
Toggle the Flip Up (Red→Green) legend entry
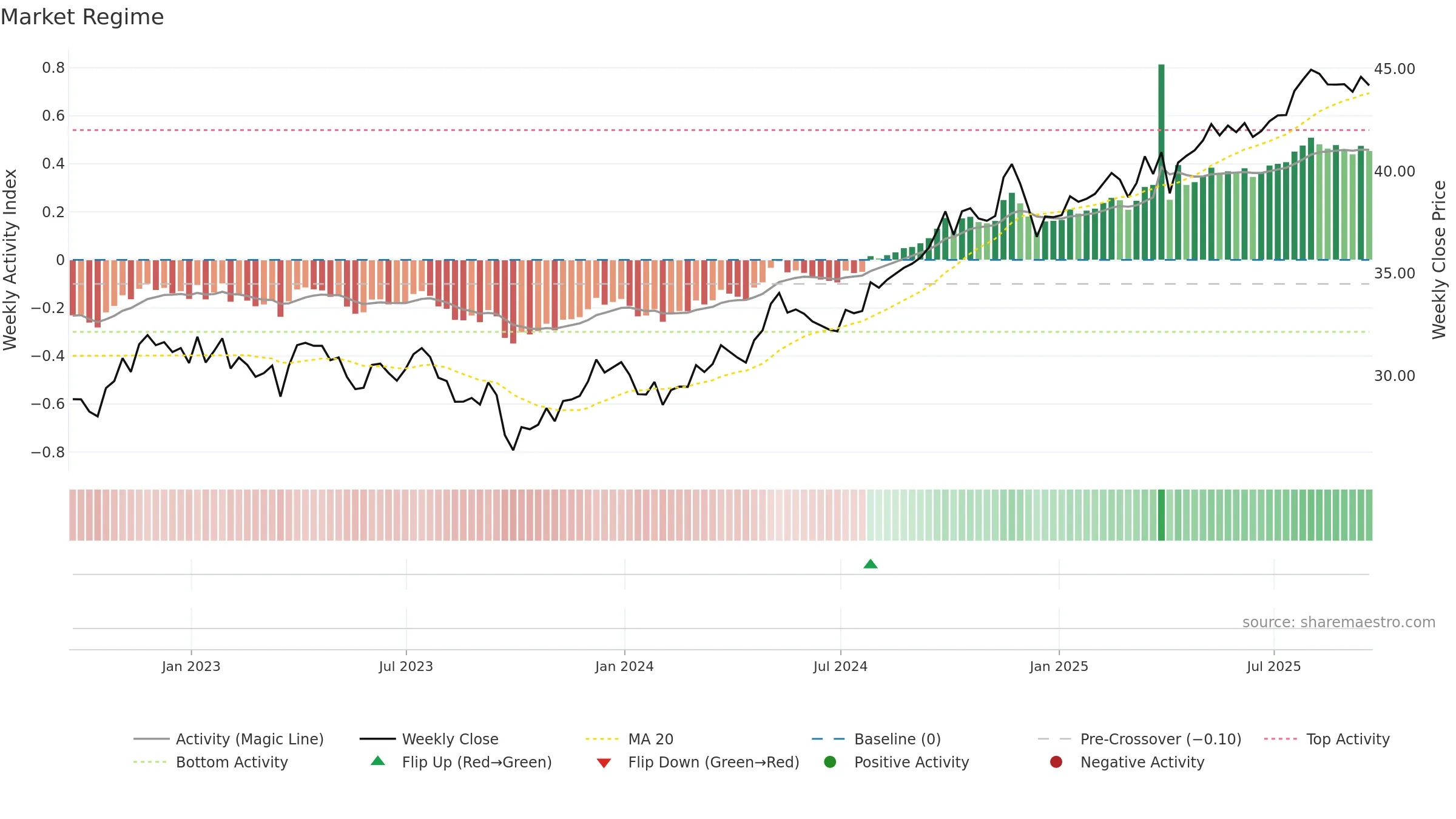[461, 762]
